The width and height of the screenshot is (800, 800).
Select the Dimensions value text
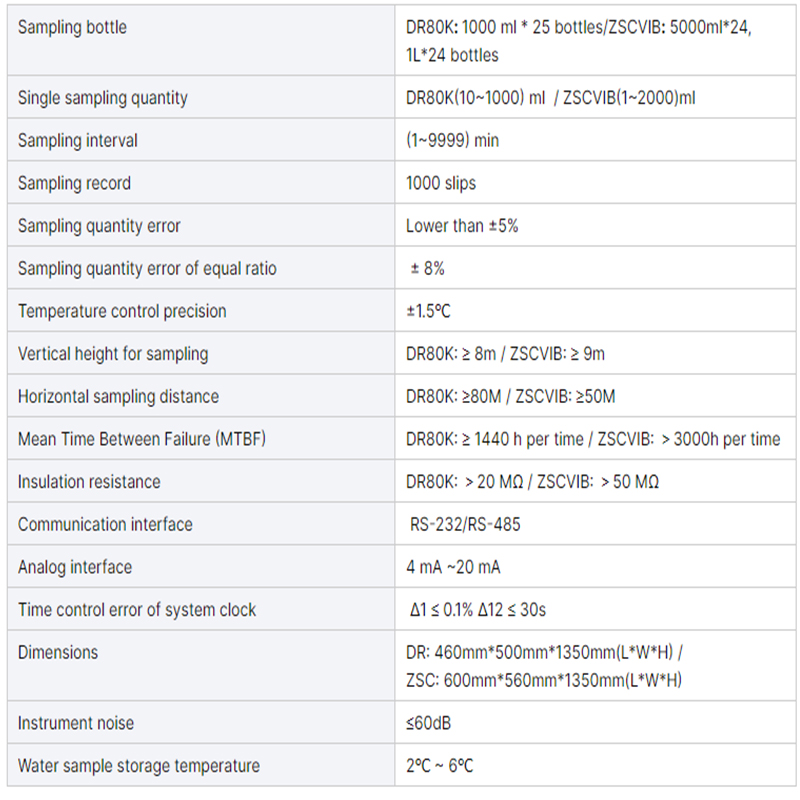(545, 666)
